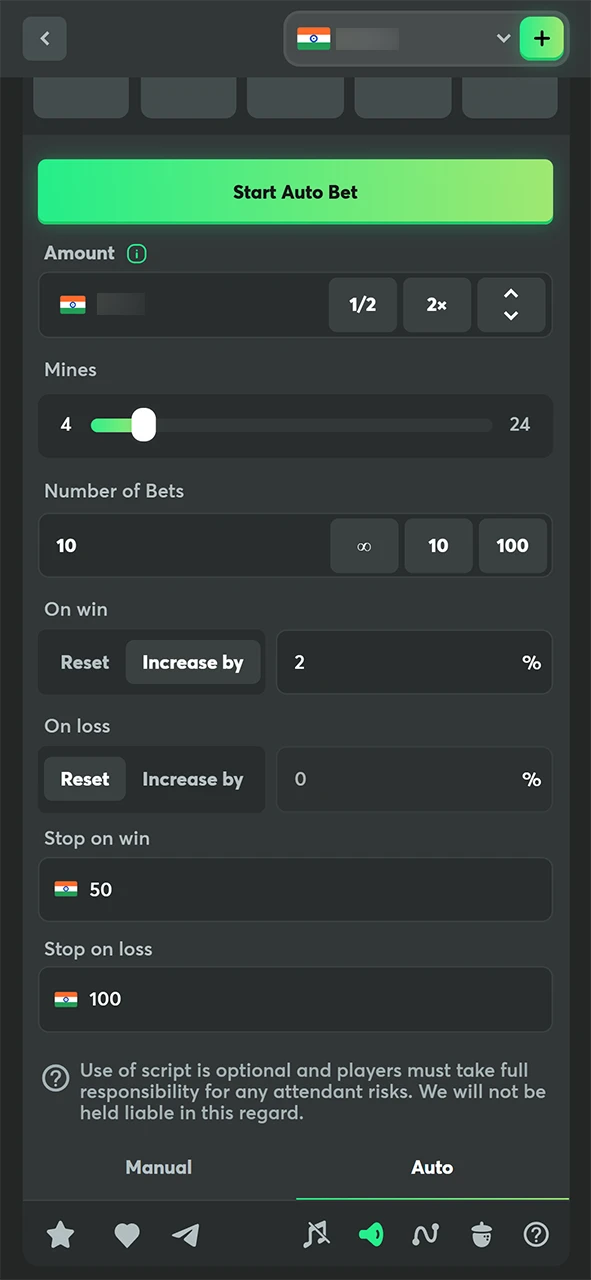This screenshot has width=591, height=1280.
Task: Click the heart like icon
Action: point(126,1234)
